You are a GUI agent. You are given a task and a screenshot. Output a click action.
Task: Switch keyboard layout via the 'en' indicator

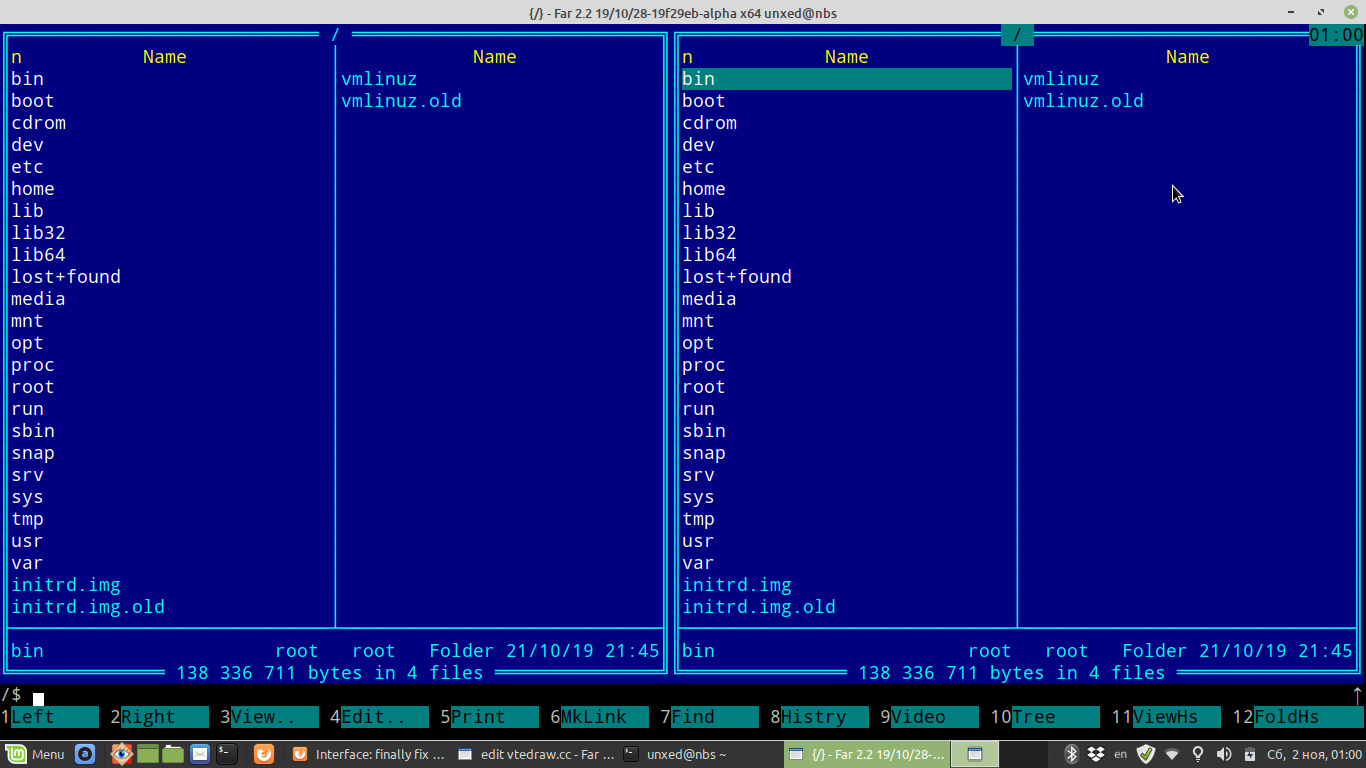point(1121,753)
